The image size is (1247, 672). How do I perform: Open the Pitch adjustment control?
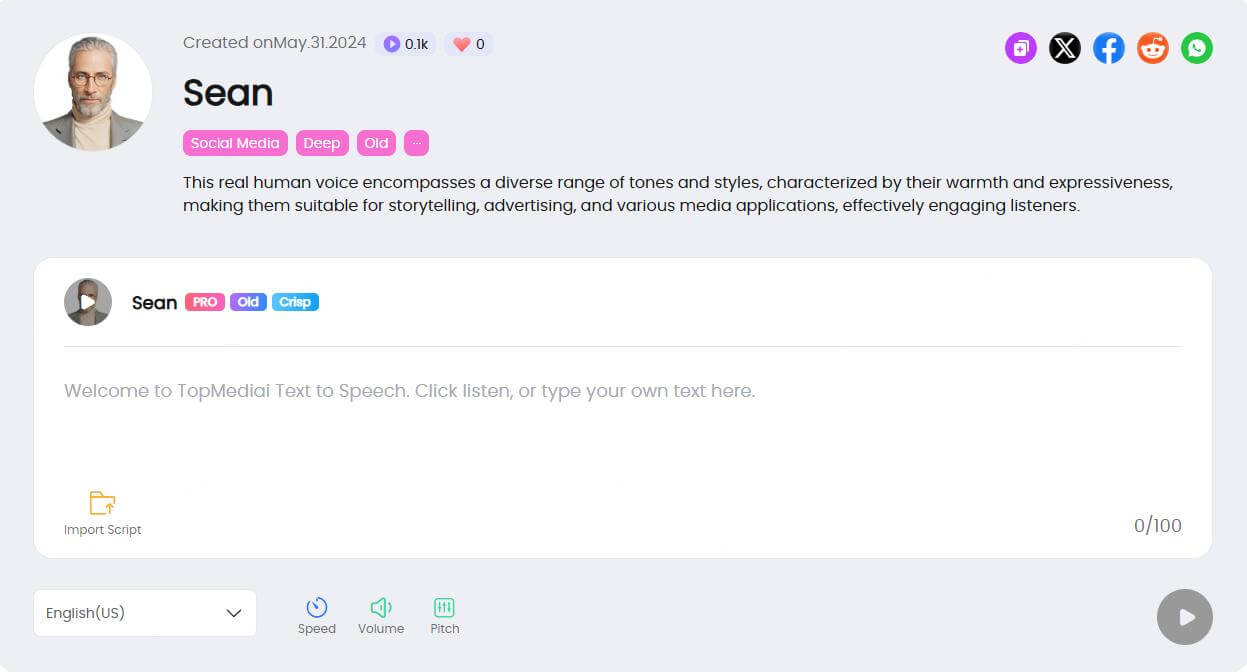pos(444,614)
